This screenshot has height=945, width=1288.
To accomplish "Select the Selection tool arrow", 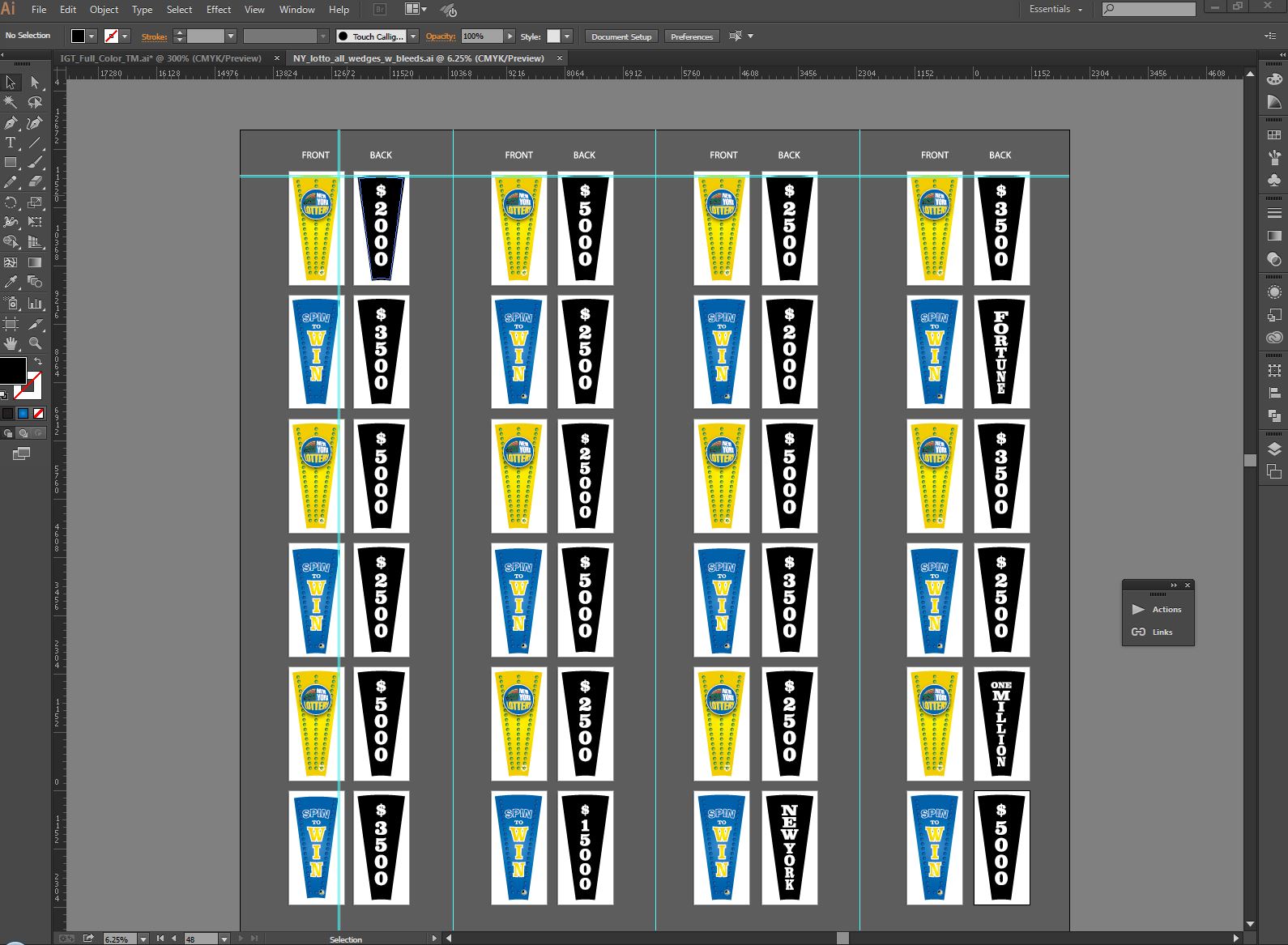I will coord(11,82).
